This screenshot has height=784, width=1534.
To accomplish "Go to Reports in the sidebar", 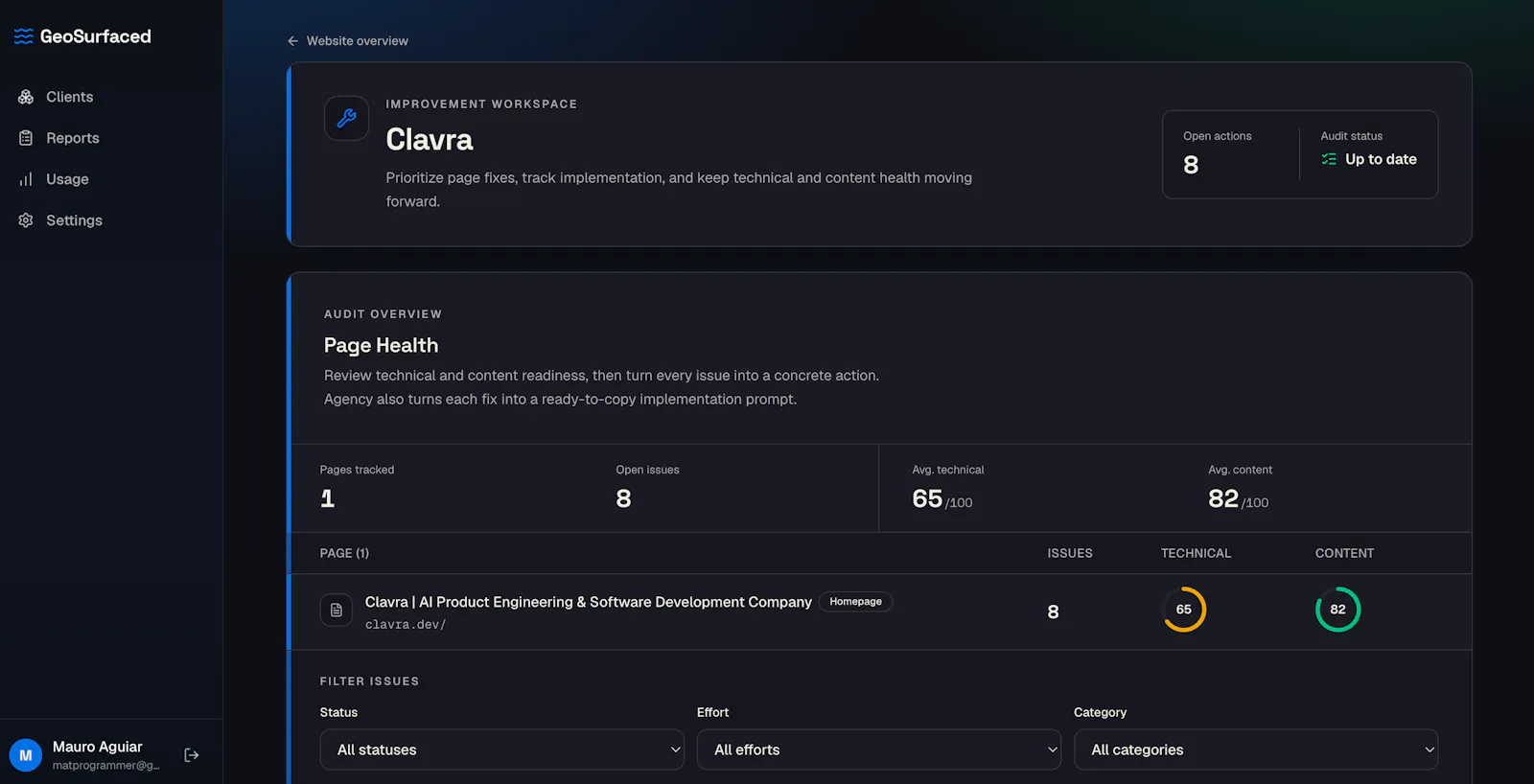I will [x=73, y=138].
